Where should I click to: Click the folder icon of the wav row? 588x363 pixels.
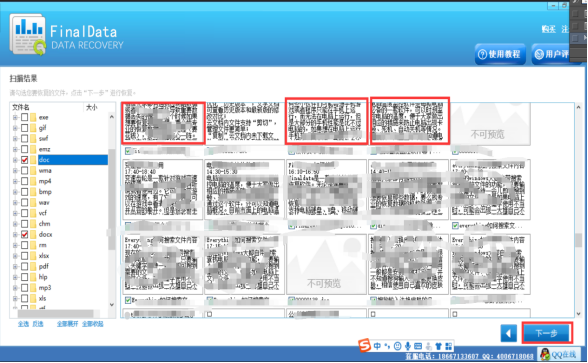[x=34, y=202]
